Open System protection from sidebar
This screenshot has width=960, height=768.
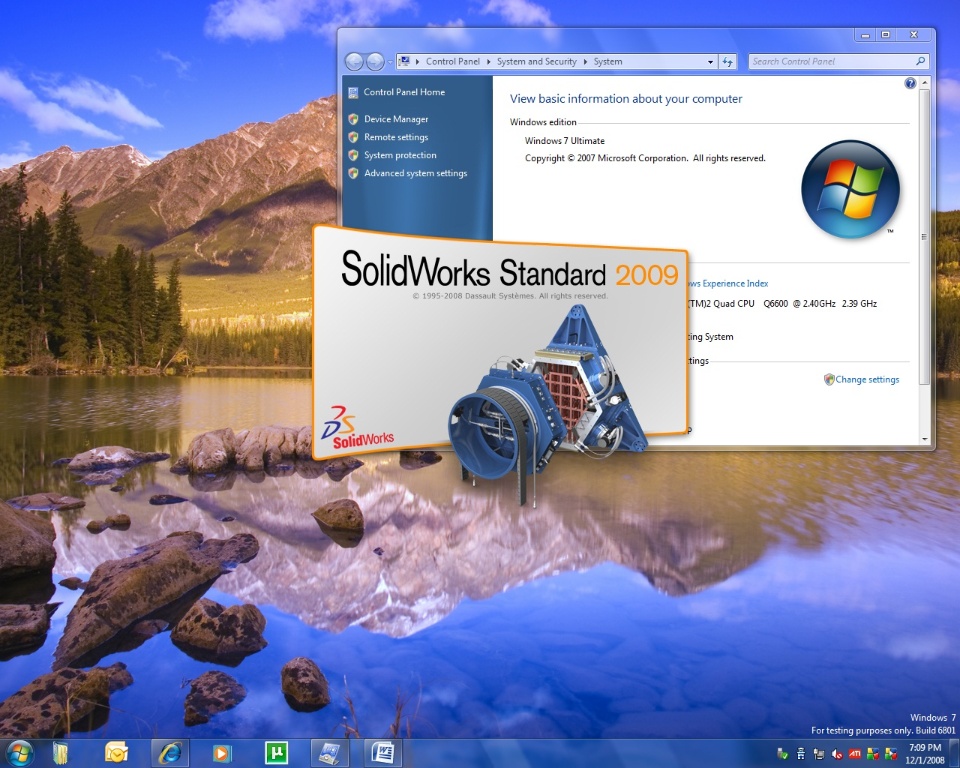click(400, 155)
